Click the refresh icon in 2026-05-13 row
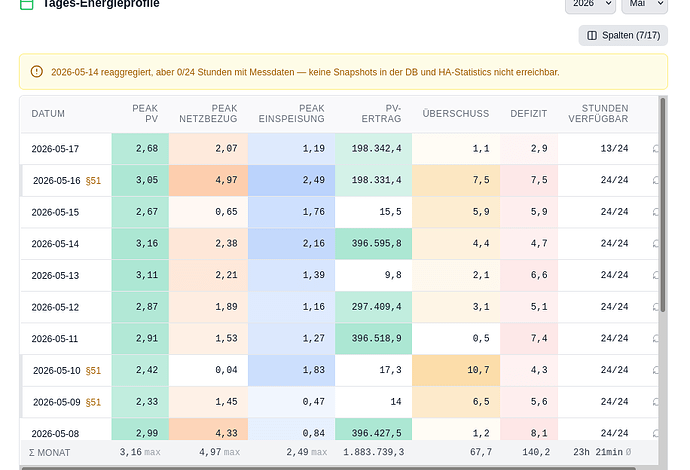 point(656,275)
